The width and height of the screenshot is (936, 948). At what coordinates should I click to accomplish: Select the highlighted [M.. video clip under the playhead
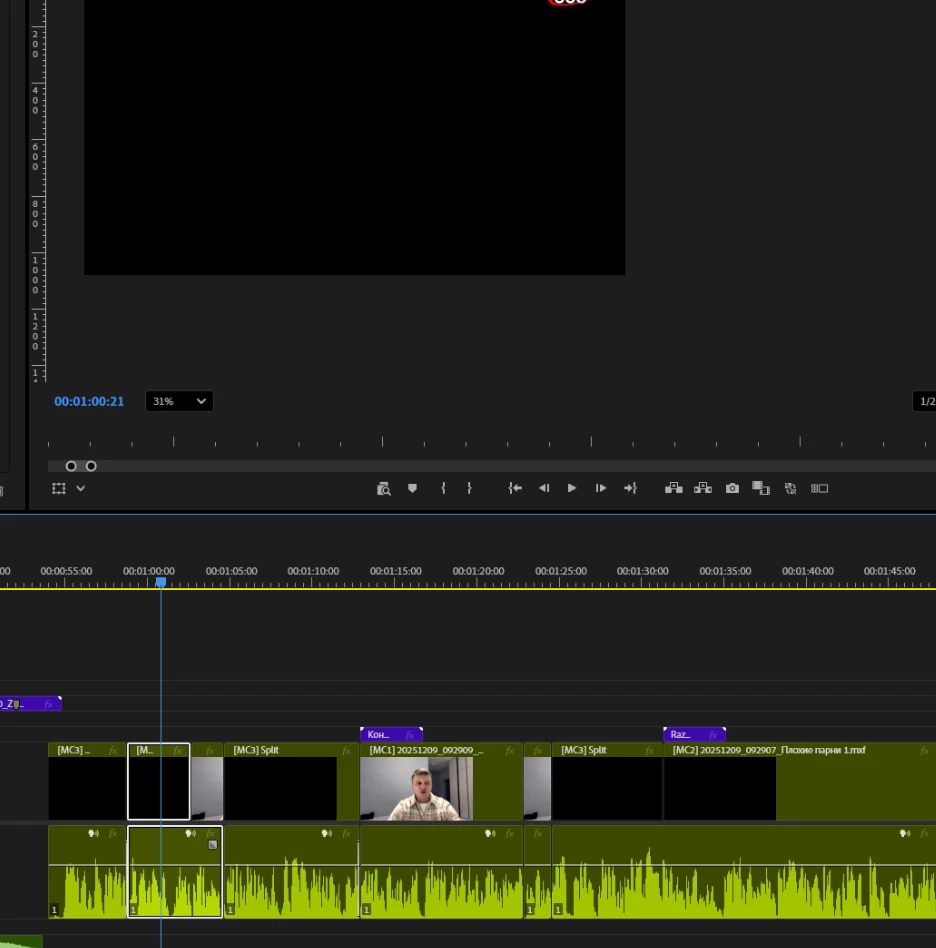pos(158,781)
